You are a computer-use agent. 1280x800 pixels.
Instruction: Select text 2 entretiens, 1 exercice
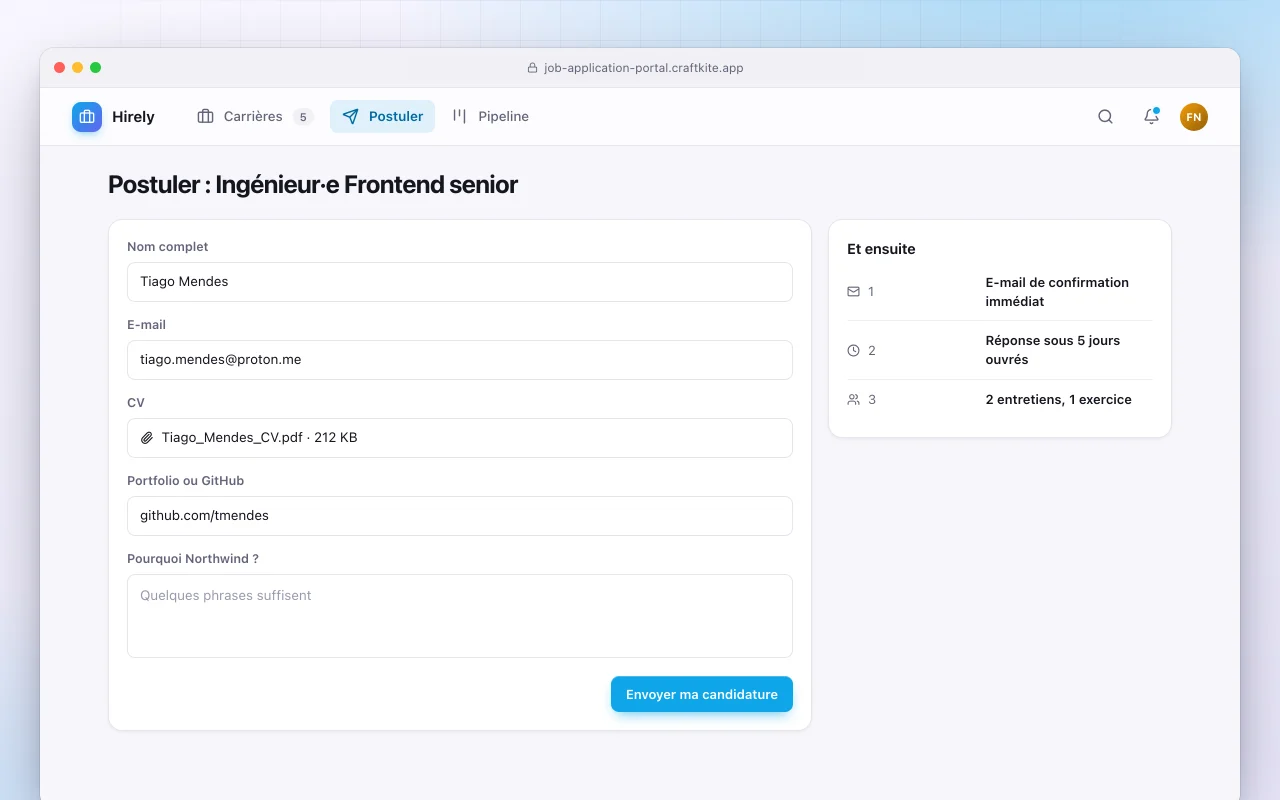pyautogui.click(x=1059, y=400)
